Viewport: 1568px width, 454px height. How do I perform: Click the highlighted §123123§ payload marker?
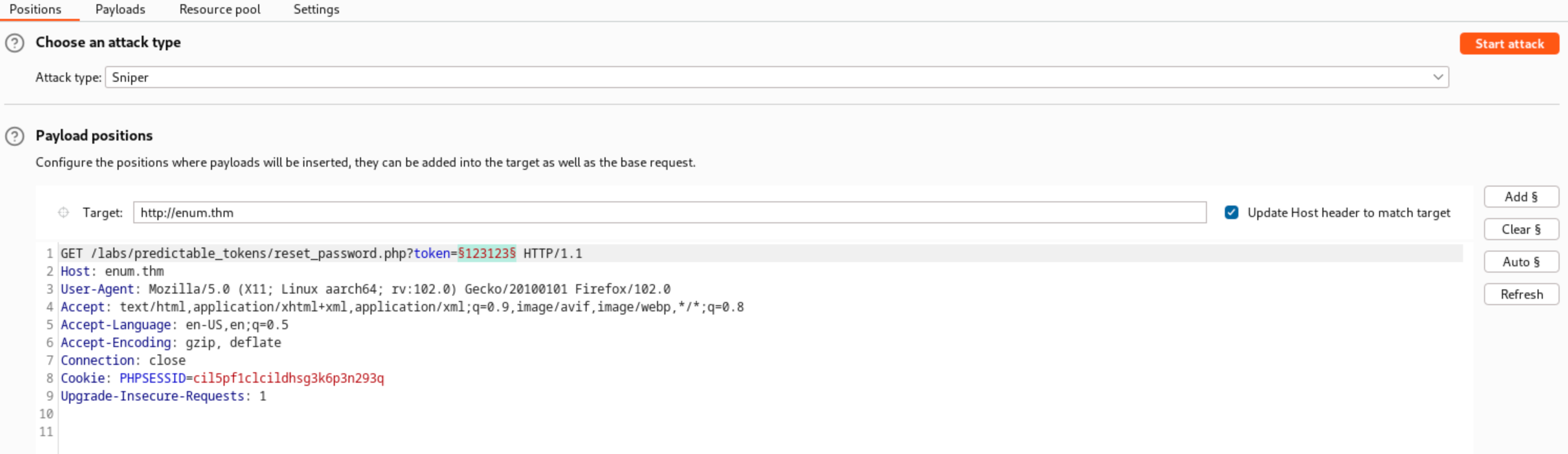point(486,253)
